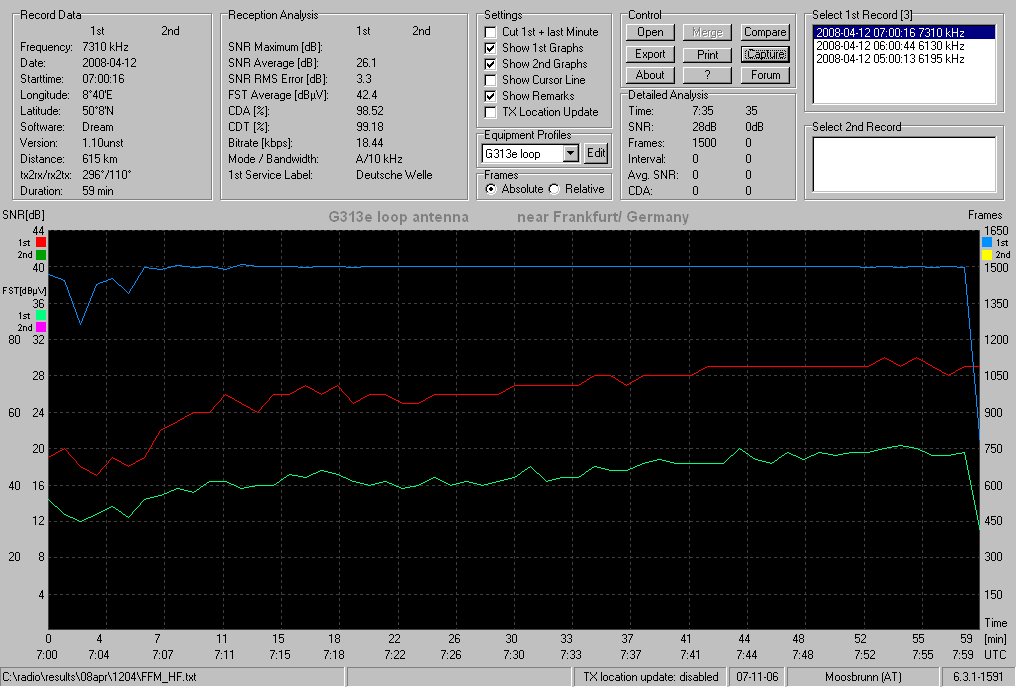This screenshot has height=687, width=1016.
Task: Click the question mark help button
Action: coord(708,75)
